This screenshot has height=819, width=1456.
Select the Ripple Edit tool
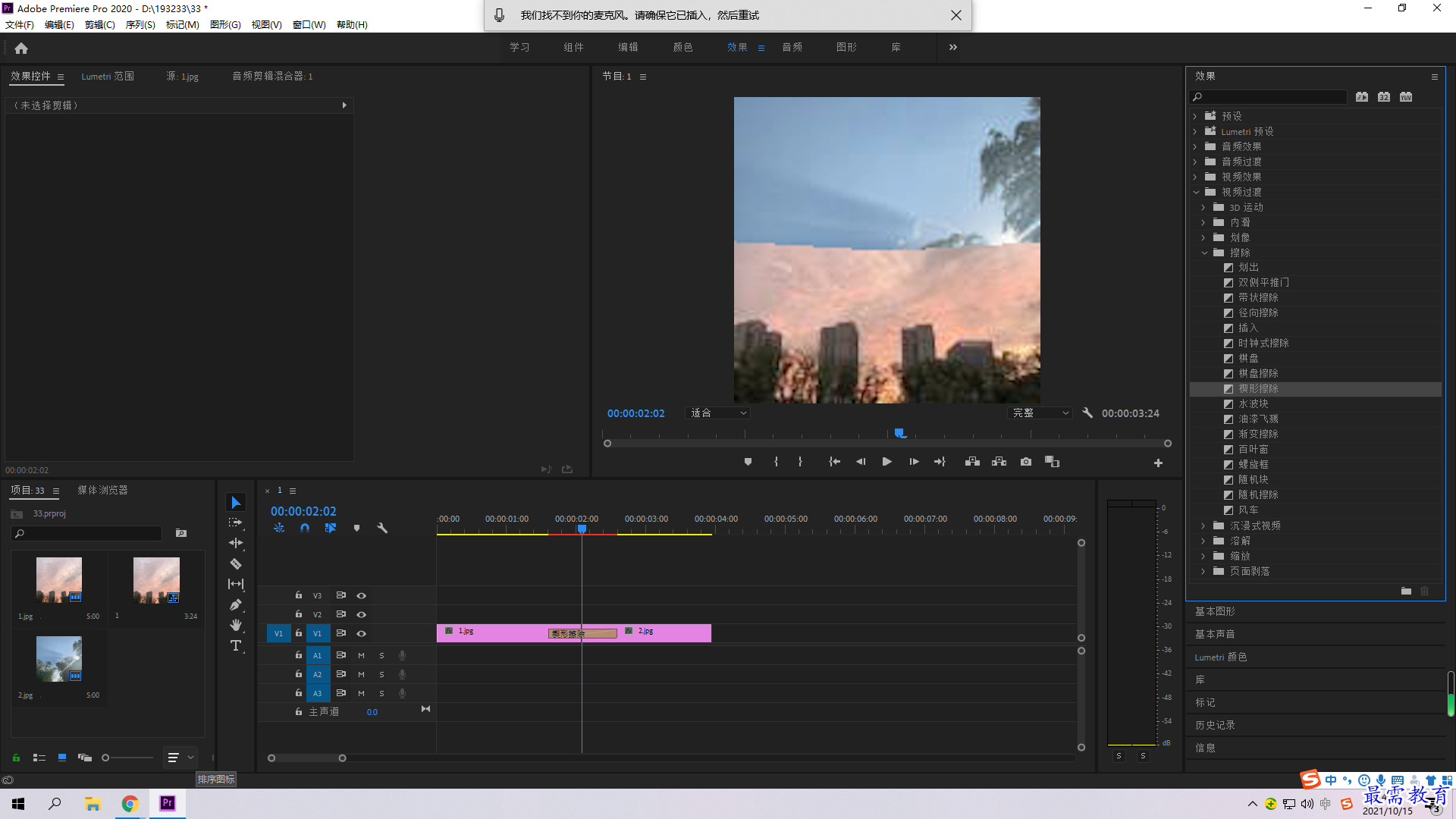pos(236,543)
